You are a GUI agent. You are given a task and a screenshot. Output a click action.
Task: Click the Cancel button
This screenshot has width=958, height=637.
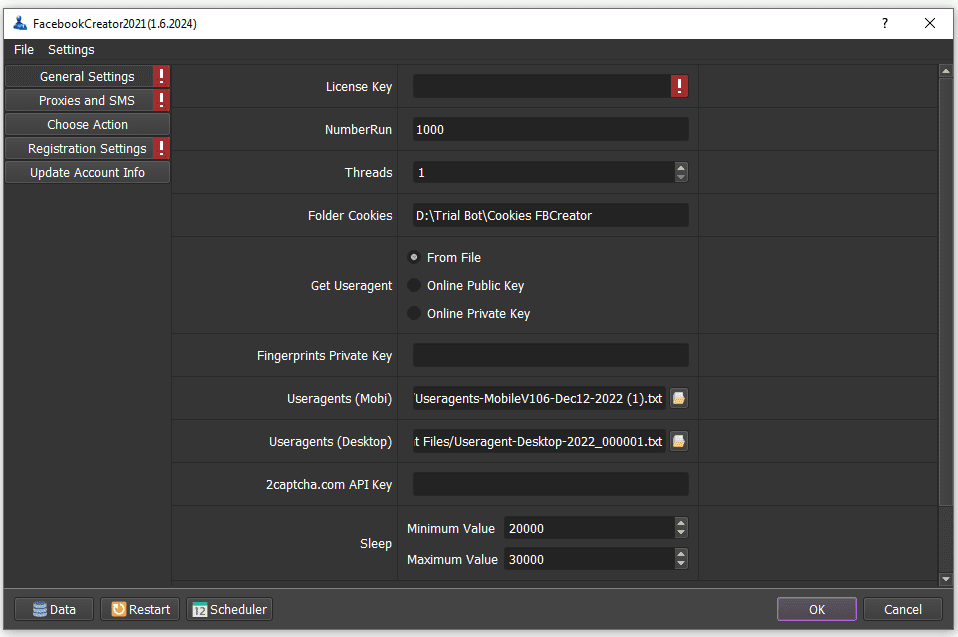tap(902, 609)
